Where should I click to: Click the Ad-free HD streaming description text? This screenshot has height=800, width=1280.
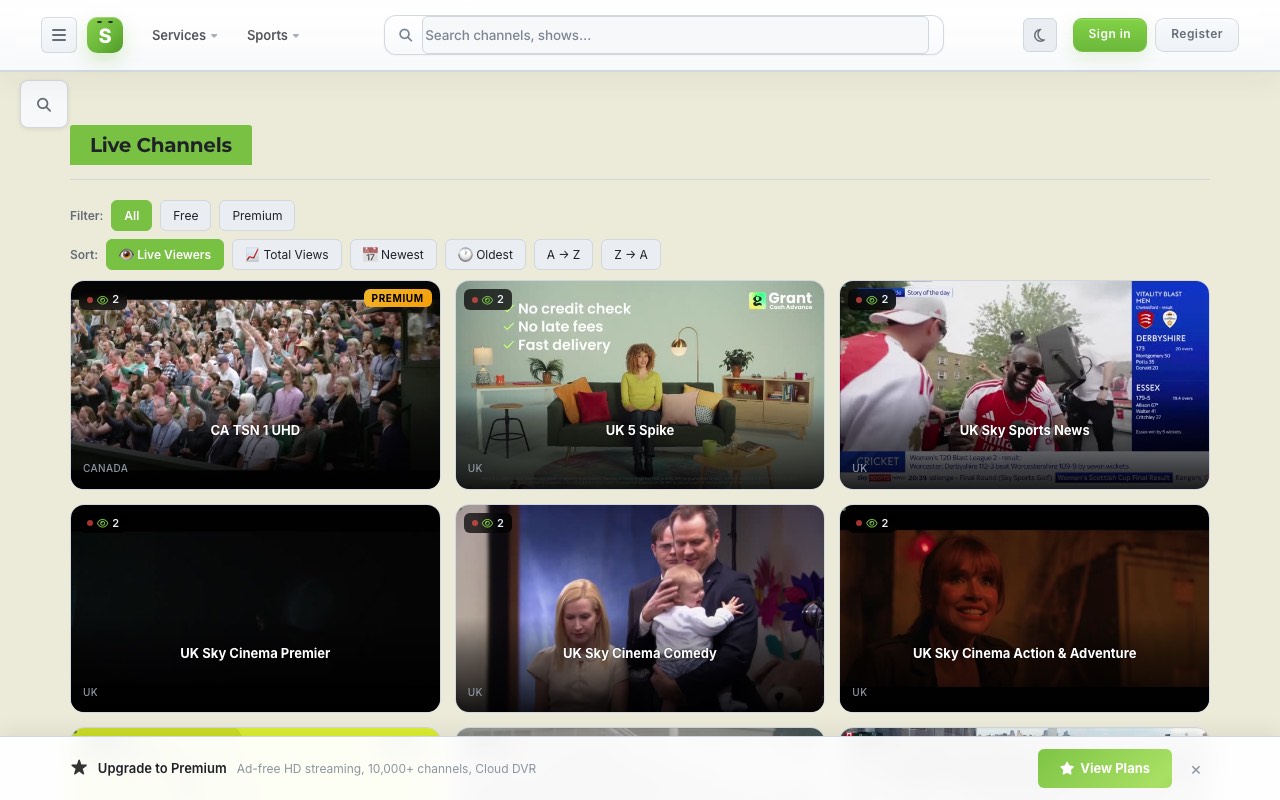coord(386,769)
